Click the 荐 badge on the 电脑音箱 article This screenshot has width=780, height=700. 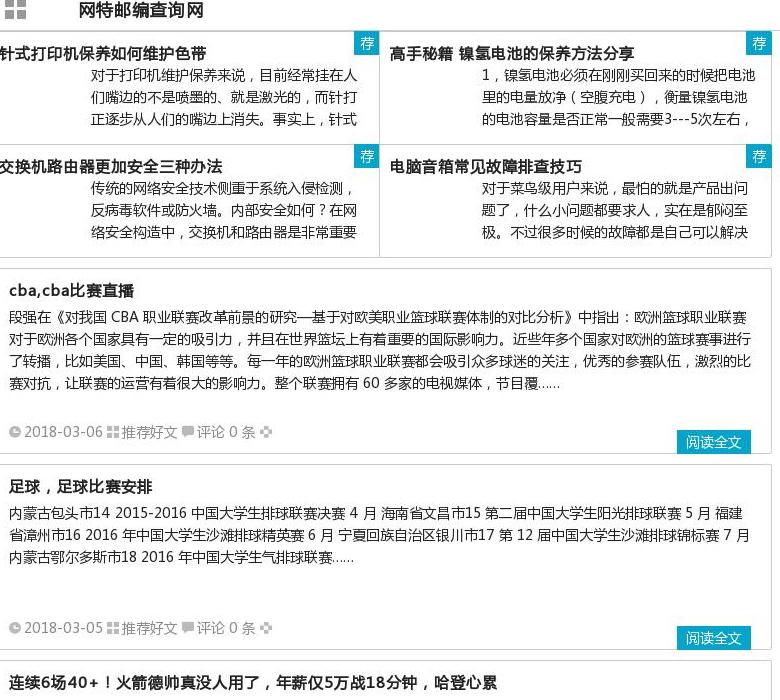pyautogui.click(x=759, y=156)
